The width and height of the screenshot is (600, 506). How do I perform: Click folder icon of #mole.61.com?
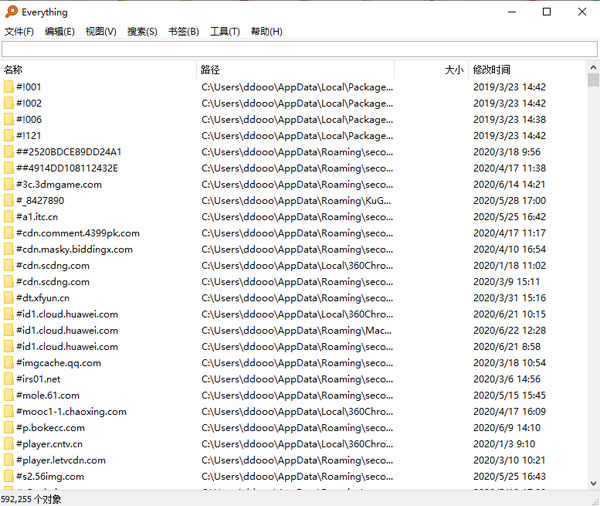tap(8, 395)
